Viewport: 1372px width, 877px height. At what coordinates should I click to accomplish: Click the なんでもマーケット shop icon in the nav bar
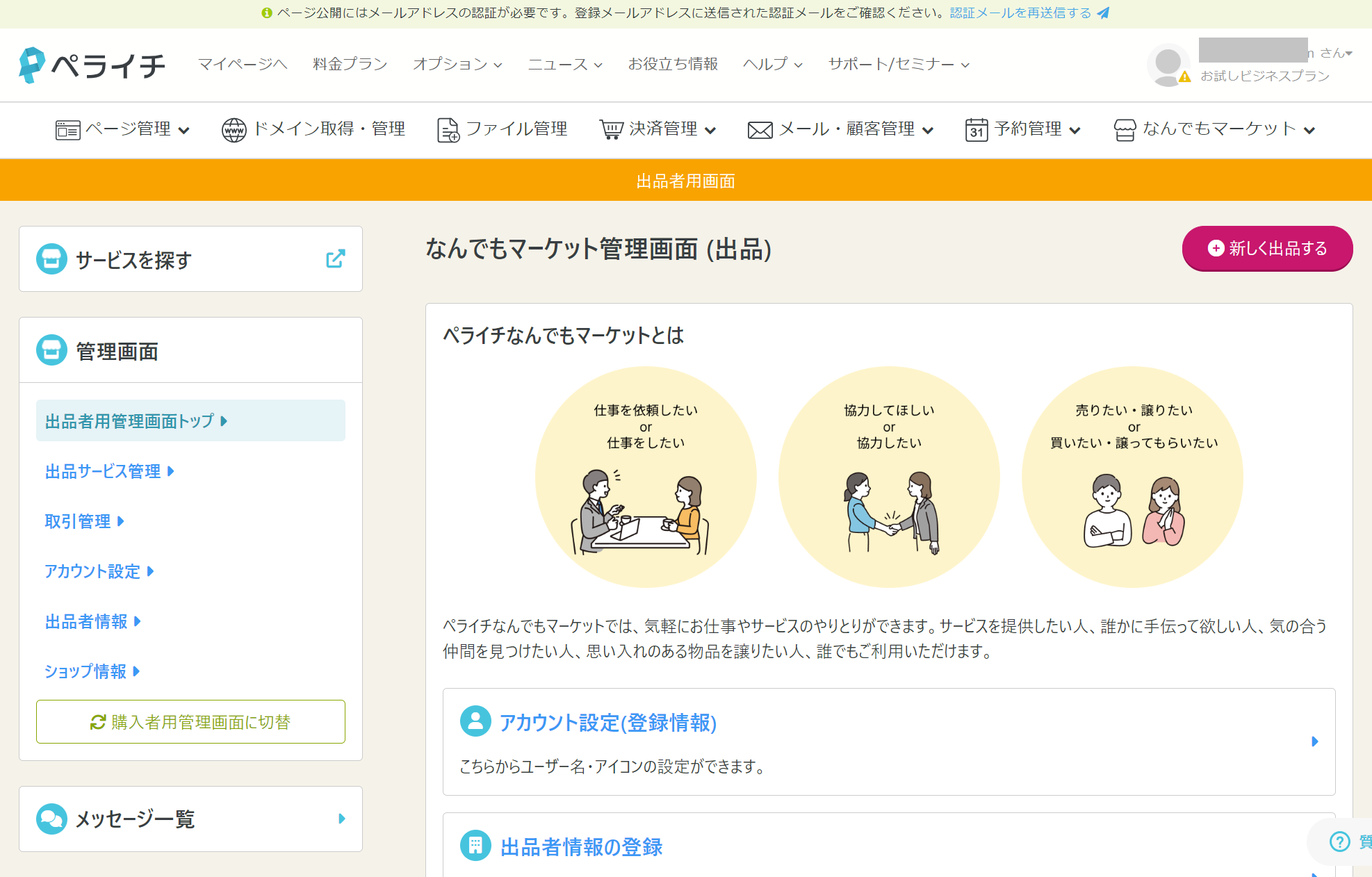(1125, 130)
